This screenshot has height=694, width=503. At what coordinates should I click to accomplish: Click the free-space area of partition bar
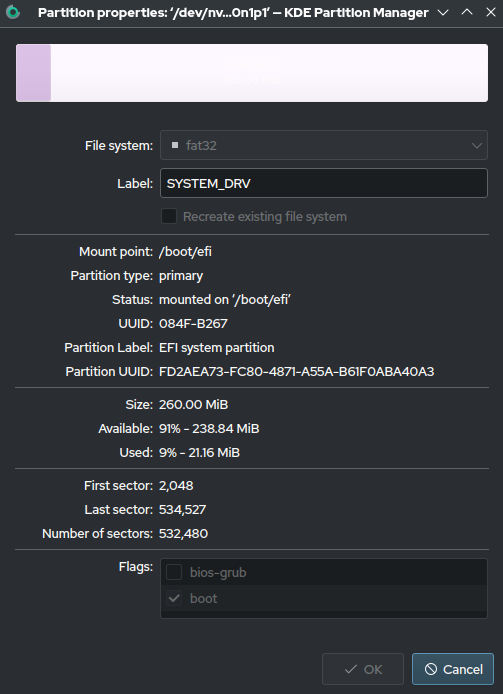pyautogui.click(x=269, y=73)
